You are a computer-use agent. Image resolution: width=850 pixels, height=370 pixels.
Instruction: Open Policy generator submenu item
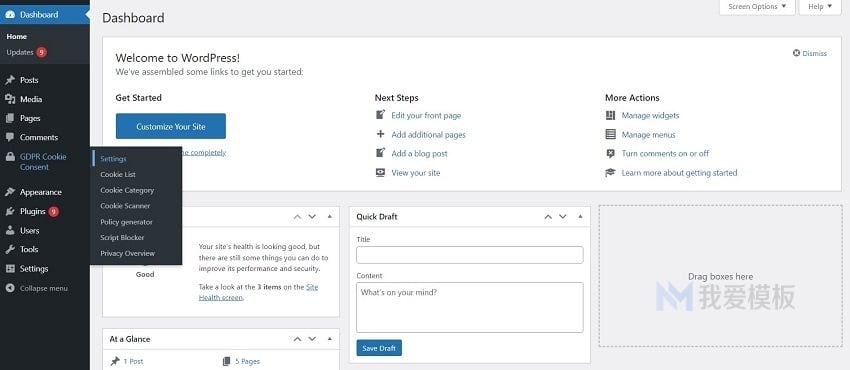coord(126,222)
